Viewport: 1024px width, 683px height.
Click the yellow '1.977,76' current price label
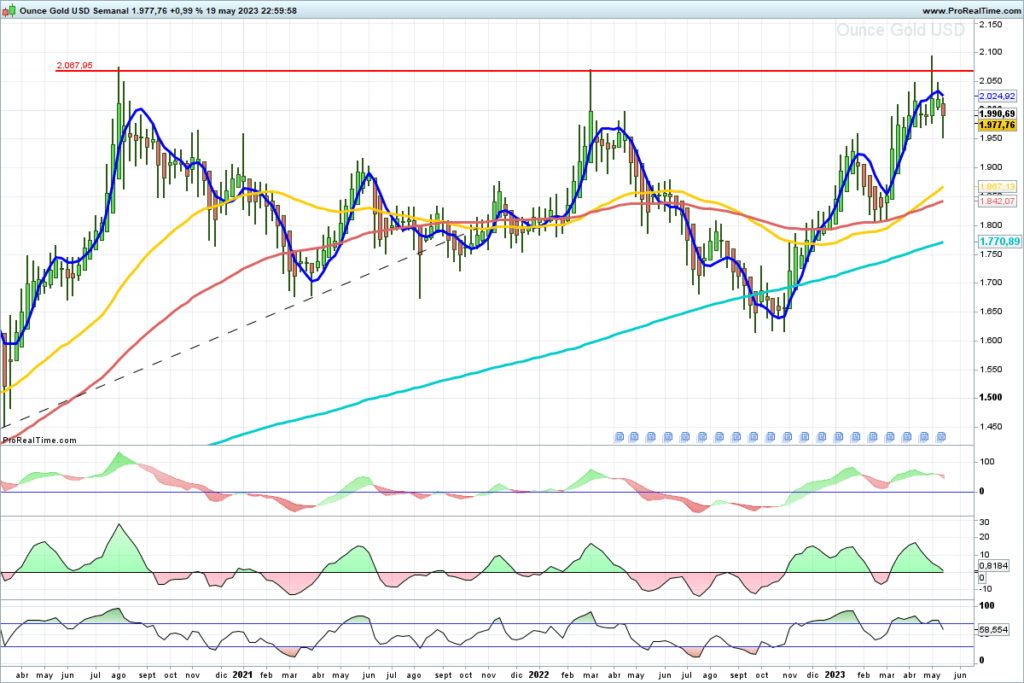click(997, 125)
